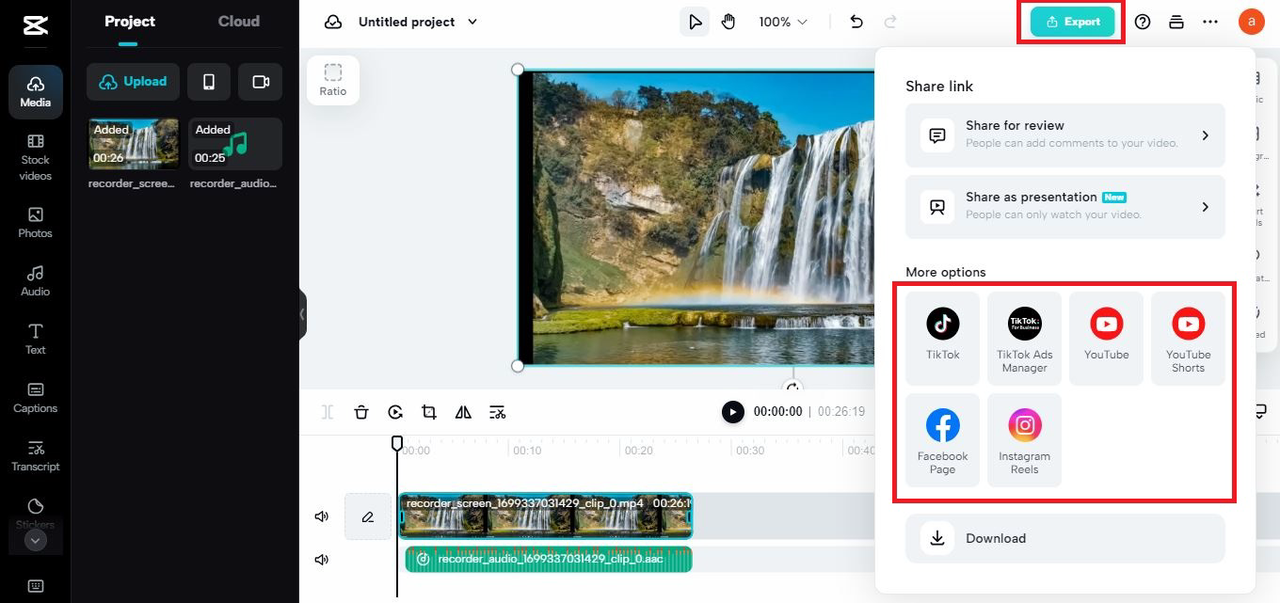This screenshot has width=1280, height=603.
Task: Click the redo arrow
Action: coord(890,22)
